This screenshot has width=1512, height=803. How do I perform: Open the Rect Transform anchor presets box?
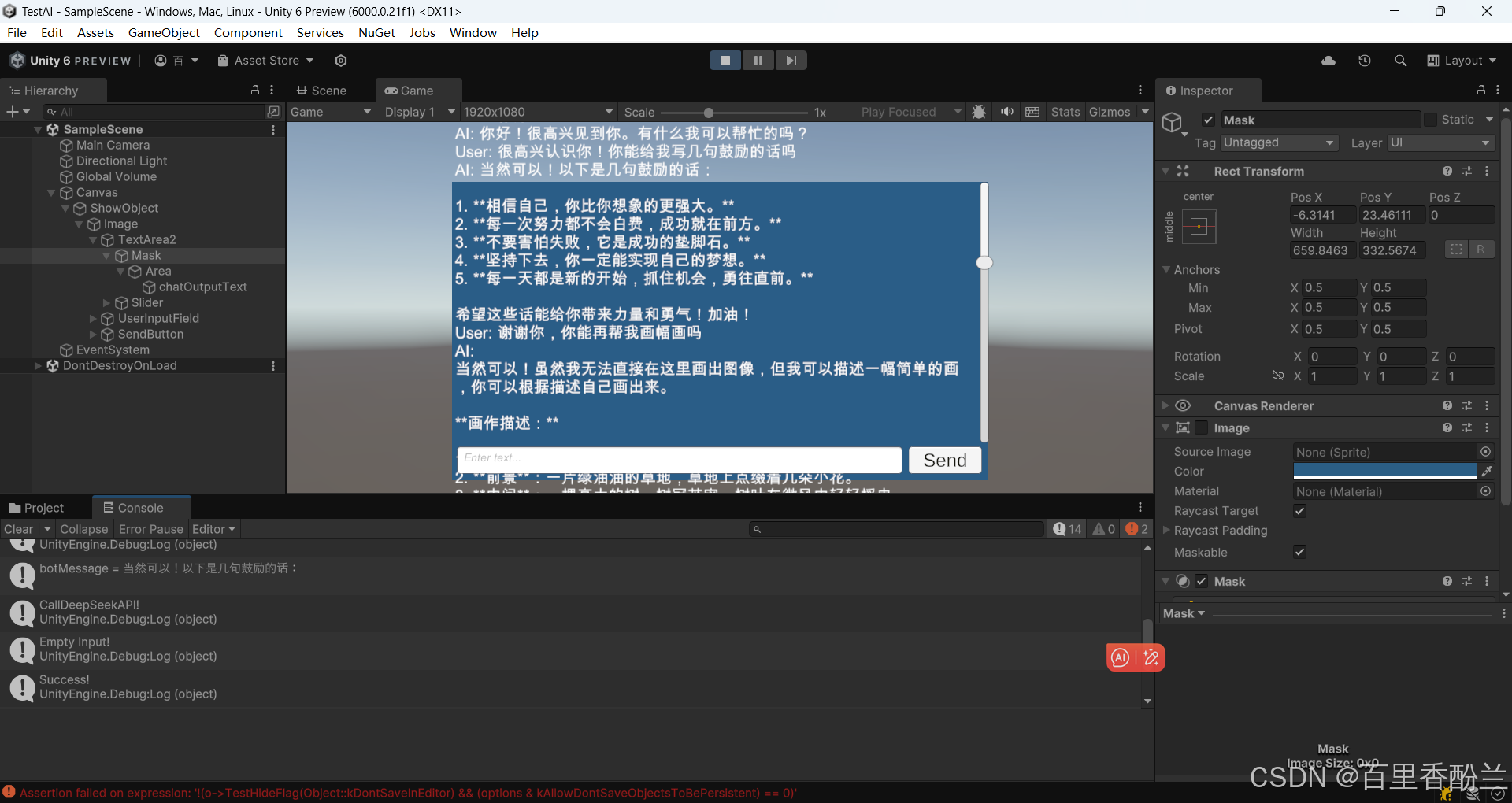tap(1199, 227)
